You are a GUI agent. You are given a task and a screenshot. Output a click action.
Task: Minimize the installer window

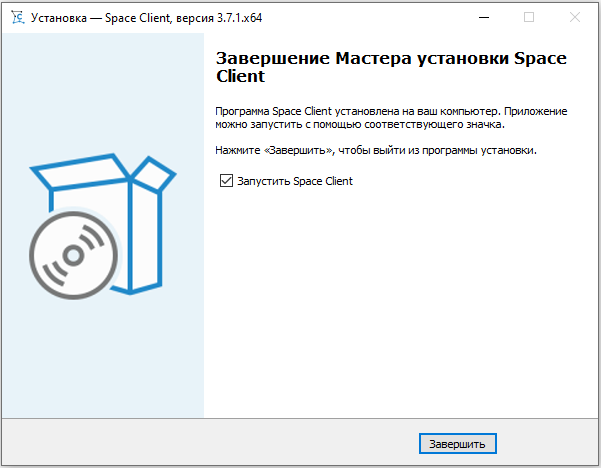click(x=484, y=17)
